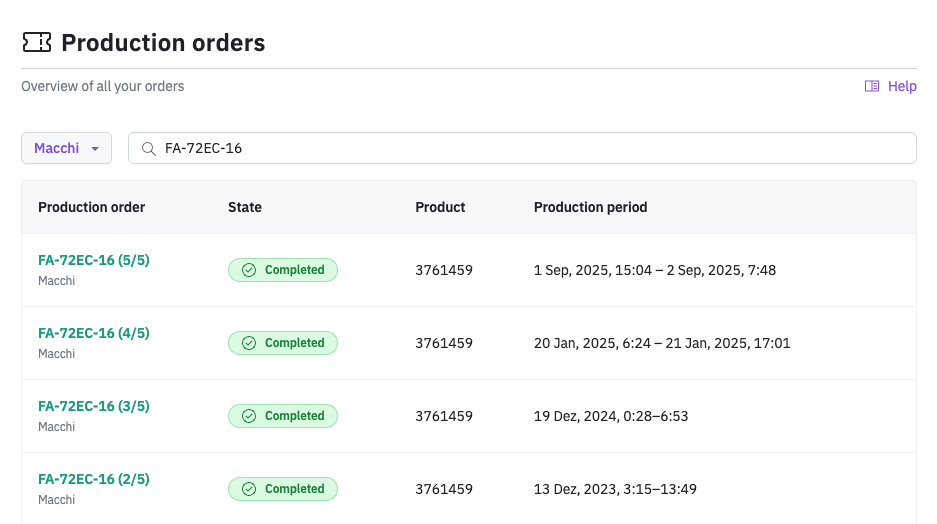The width and height of the screenshot is (937, 524).
Task: Click checkmark icon on FA-72EC-16 (5/5) status
Action: click(x=249, y=270)
